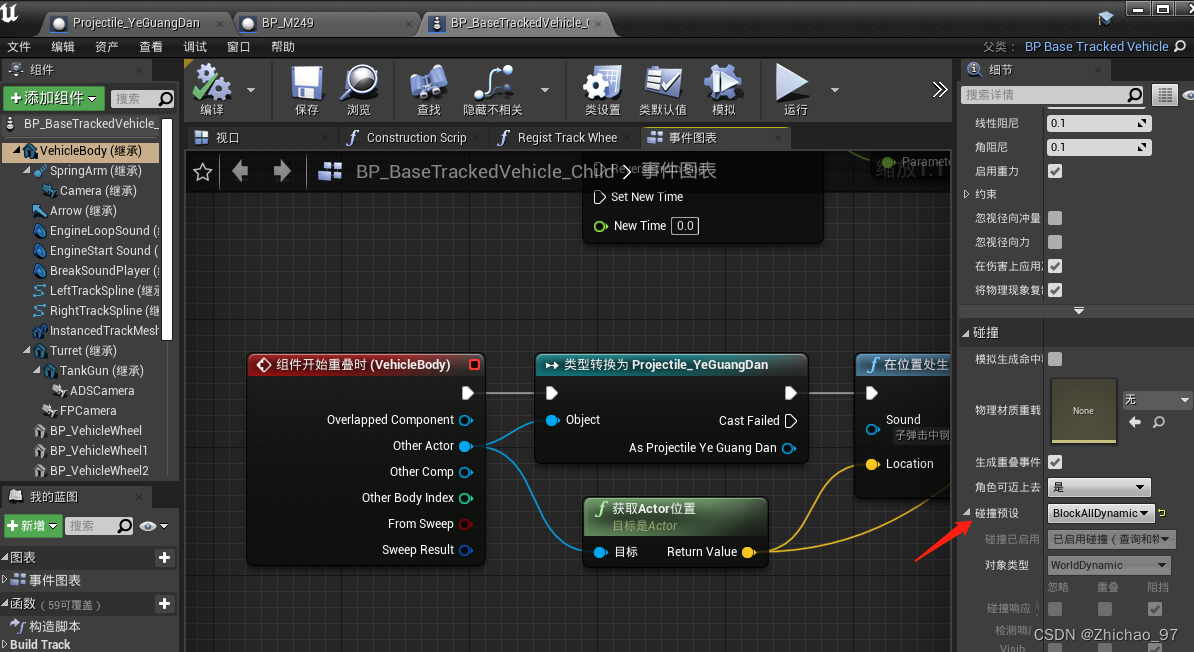The height and width of the screenshot is (652, 1194).
Task: Expand advanced physics options arrow
Action: click(x=1079, y=311)
